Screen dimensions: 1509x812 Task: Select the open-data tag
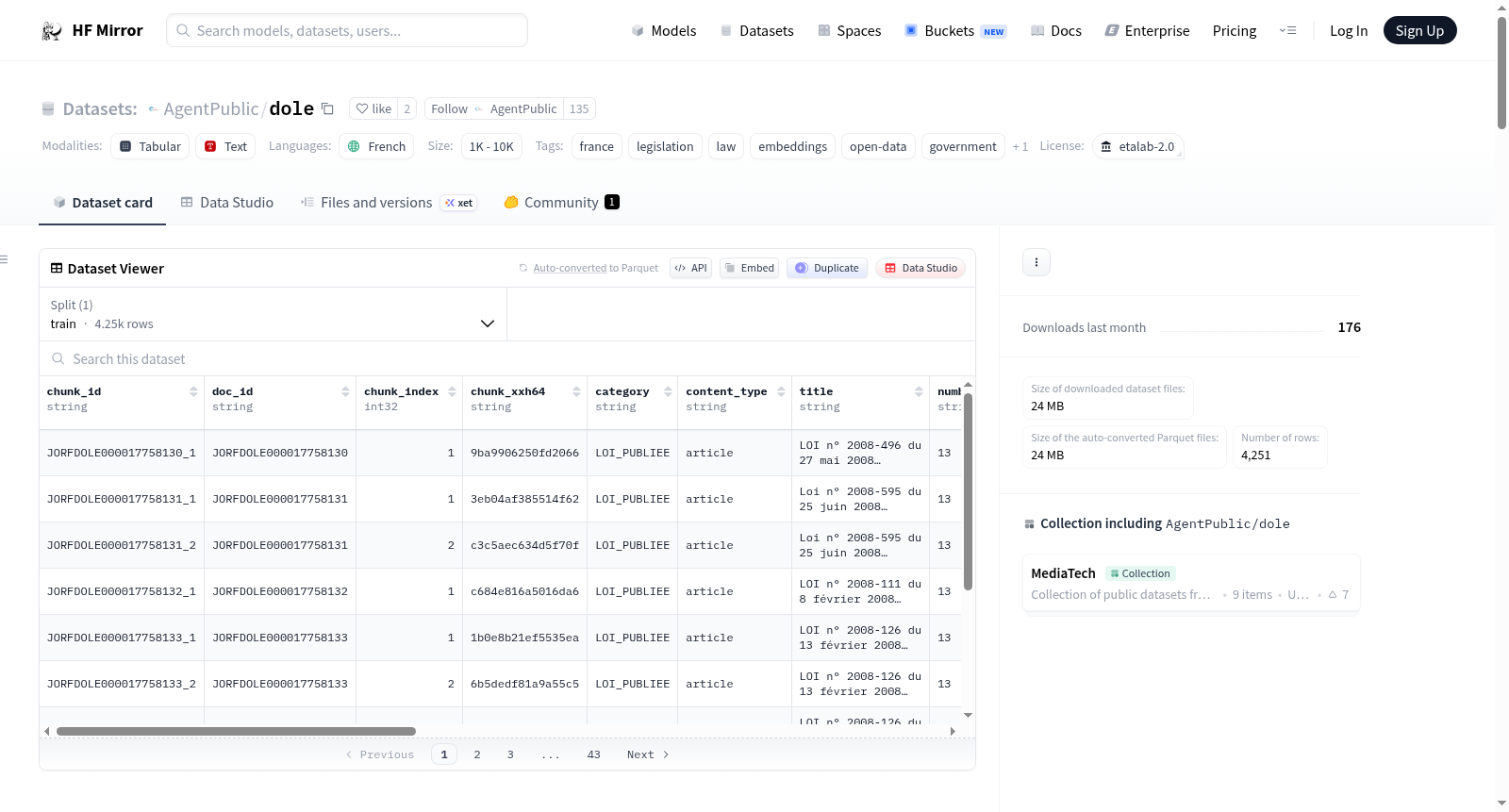click(878, 146)
